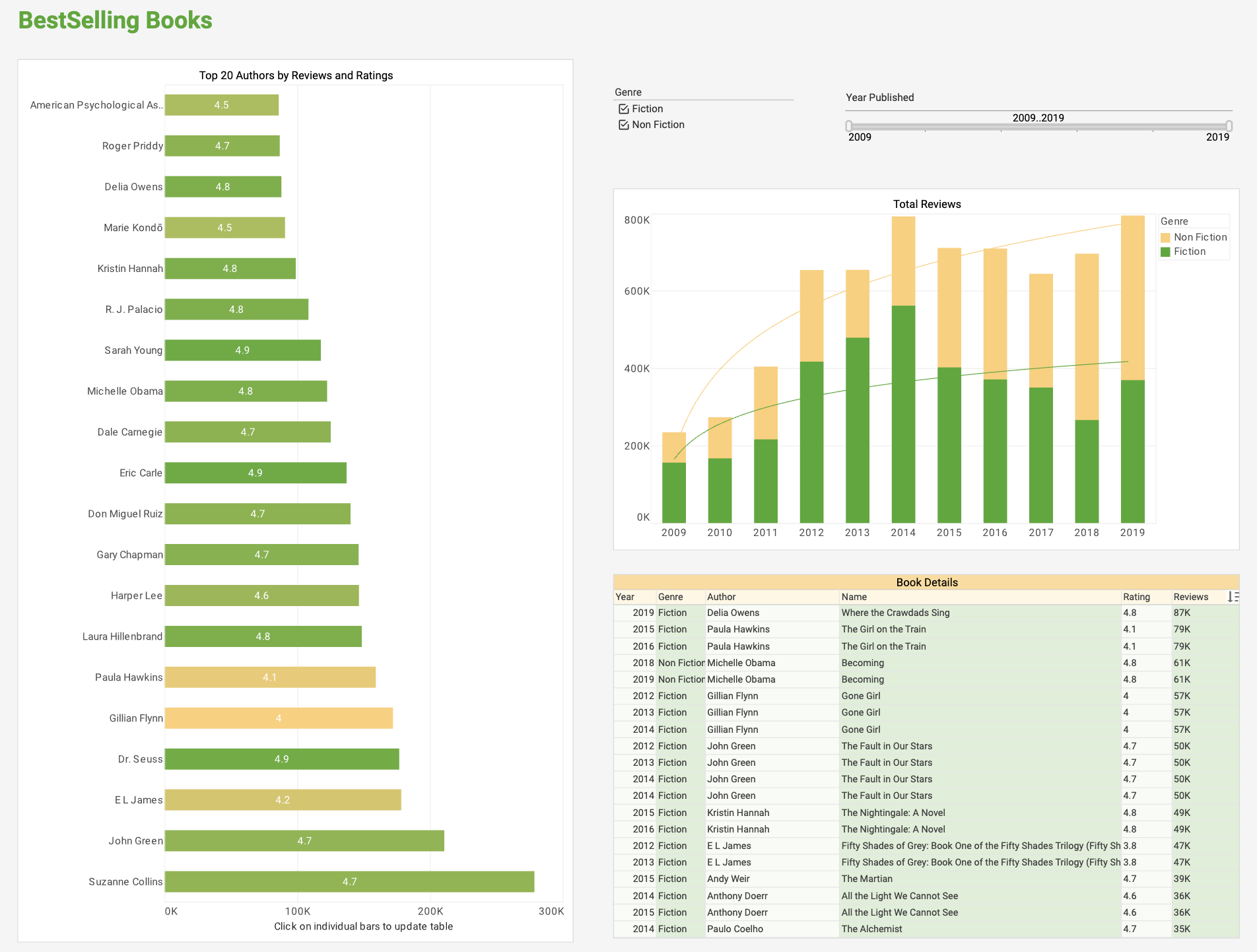Viewport: 1257px width, 952px height.
Task: Click the Genre column header in Book Details
Action: (681, 597)
